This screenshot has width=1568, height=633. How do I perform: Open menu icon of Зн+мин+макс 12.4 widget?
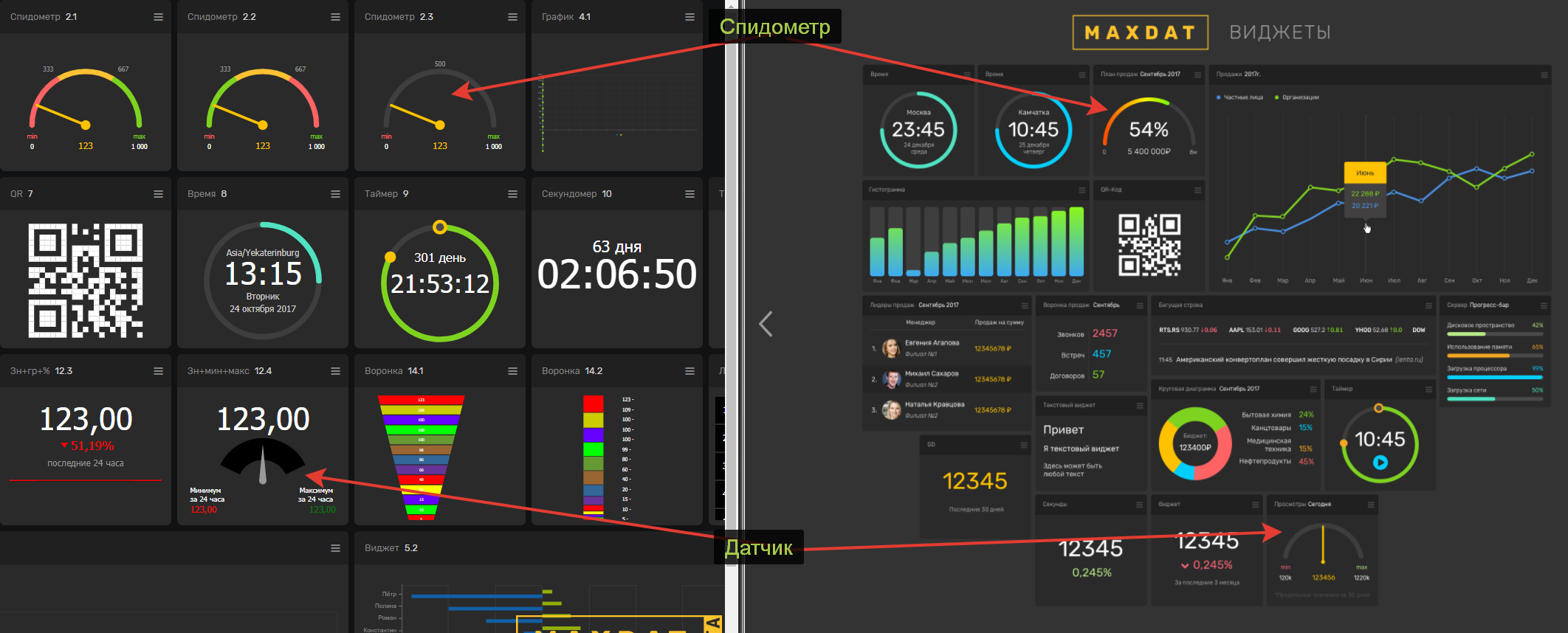pyautogui.click(x=335, y=371)
